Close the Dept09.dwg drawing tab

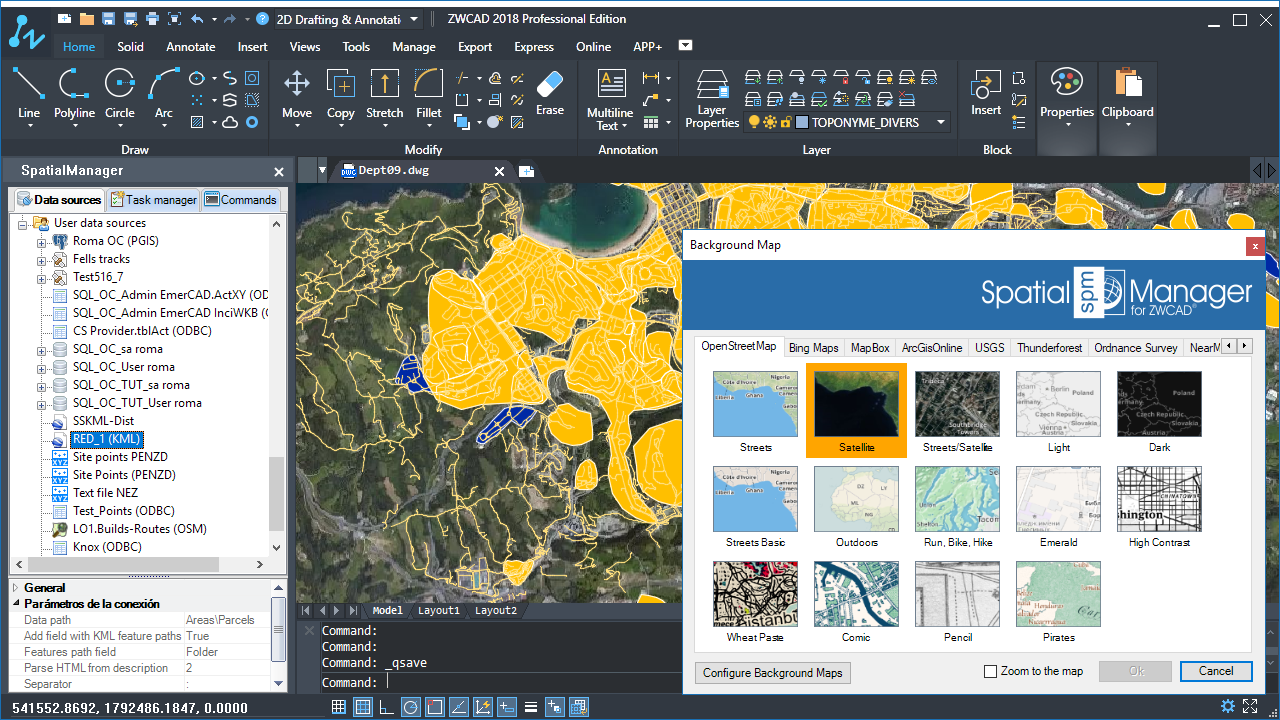pyautogui.click(x=500, y=171)
